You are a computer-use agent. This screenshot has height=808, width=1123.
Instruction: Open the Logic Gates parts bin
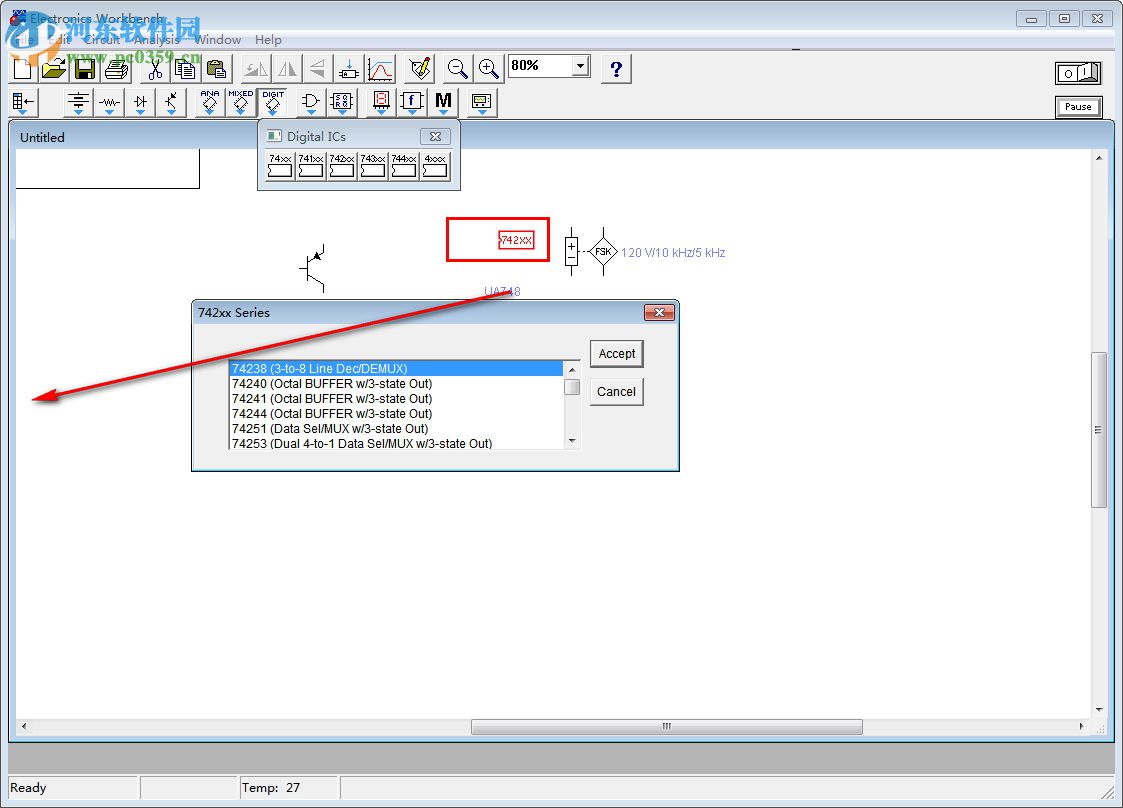point(311,102)
